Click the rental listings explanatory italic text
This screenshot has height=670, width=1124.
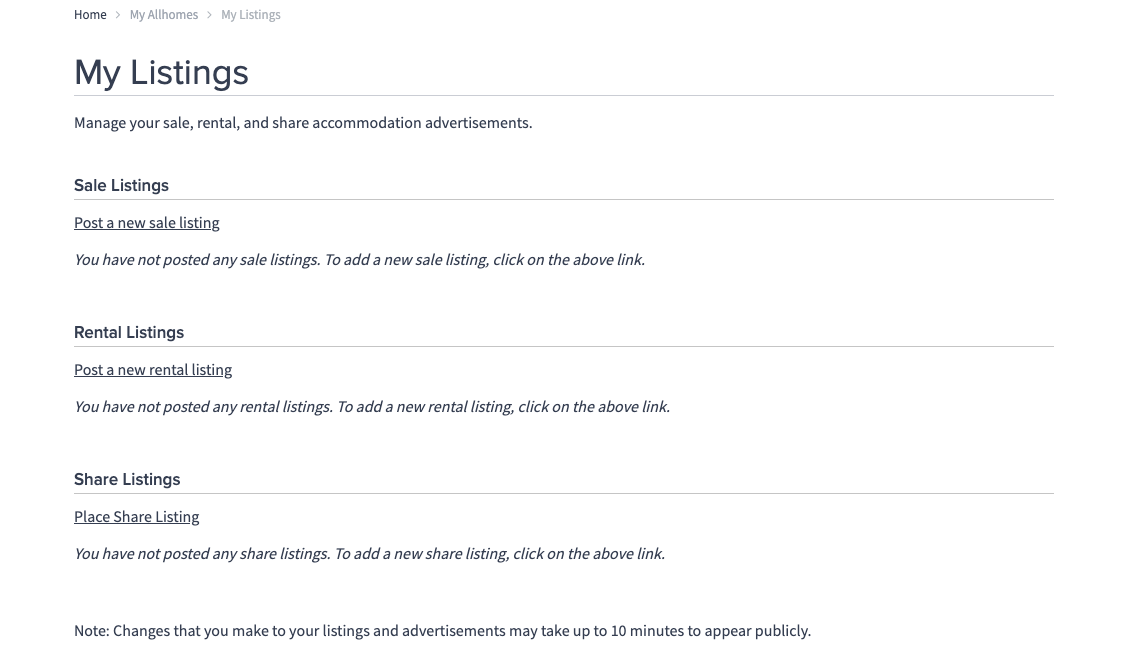coord(371,406)
